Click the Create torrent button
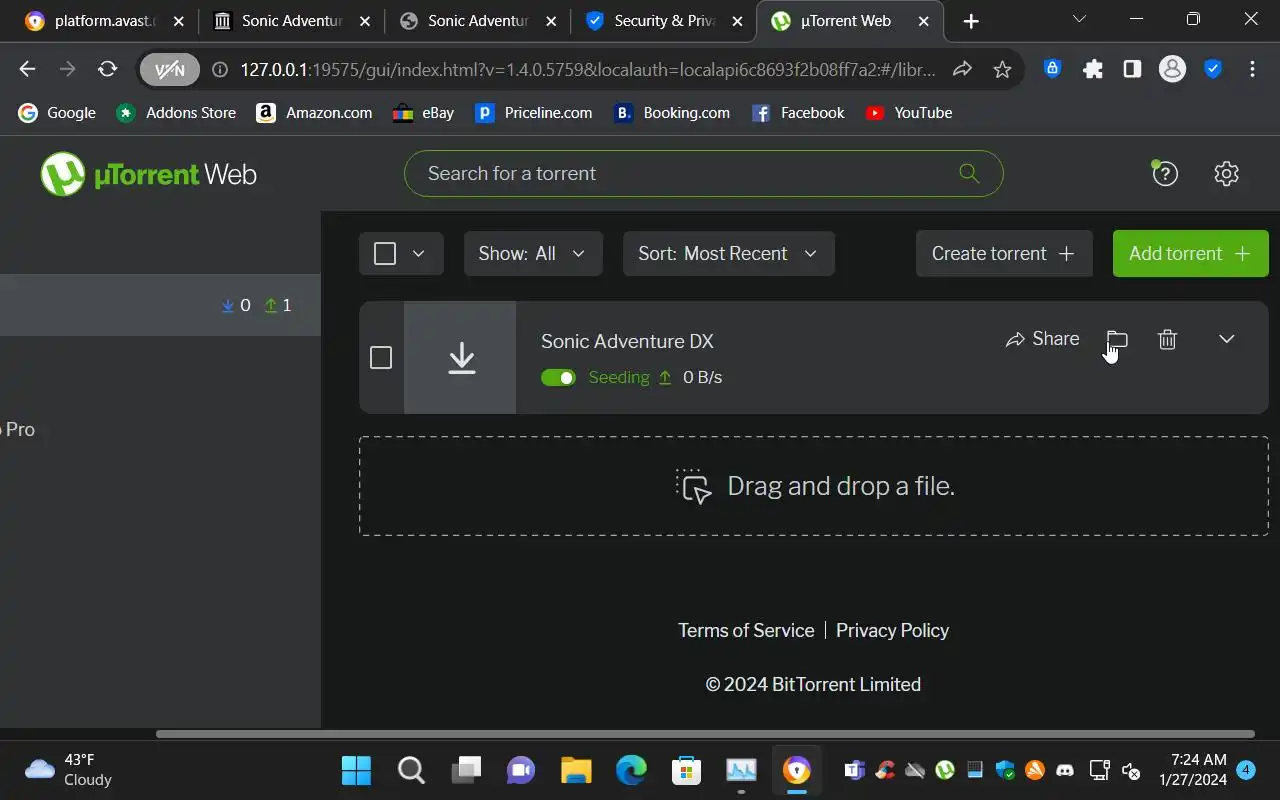 1003,253
